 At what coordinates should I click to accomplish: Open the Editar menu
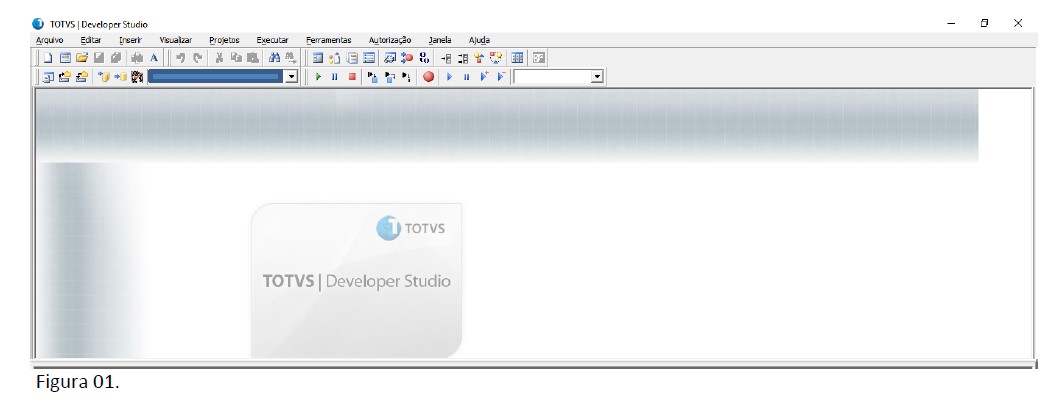click(90, 40)
